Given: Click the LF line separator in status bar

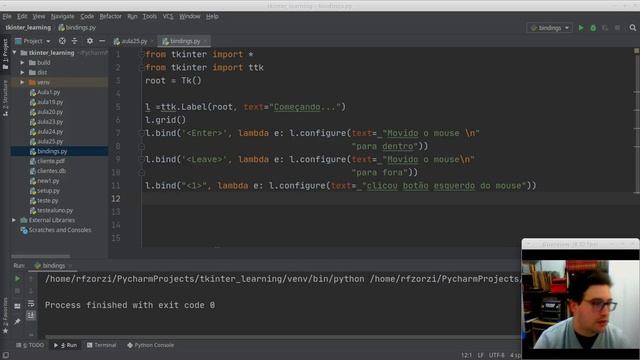Looking at the screenshot, I should click(480, 355).
